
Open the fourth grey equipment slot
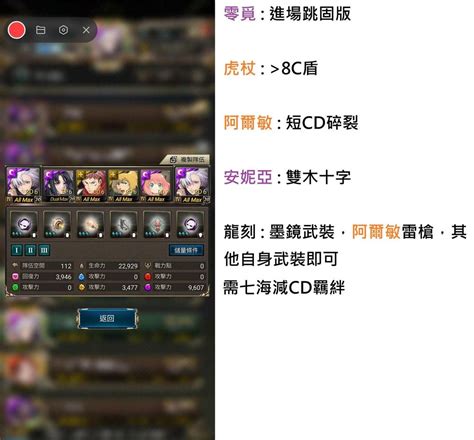[x=124, y=224]
